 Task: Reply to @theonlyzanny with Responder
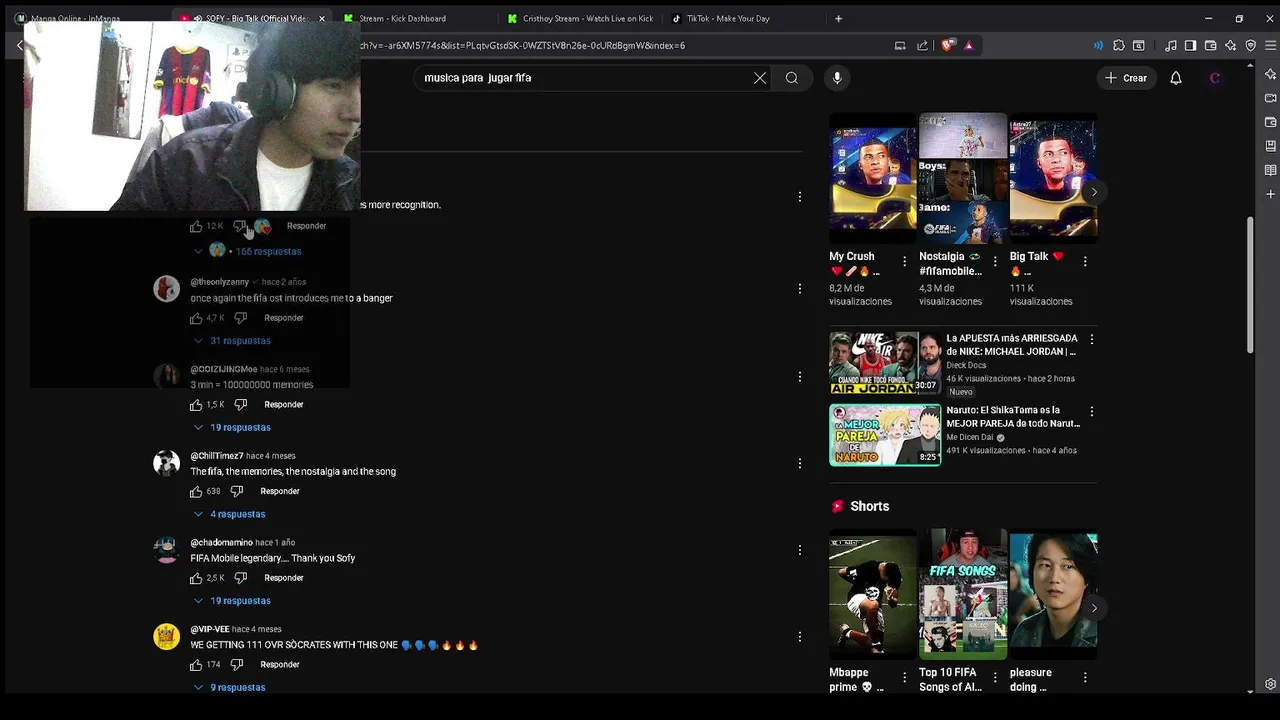point(284,318)
